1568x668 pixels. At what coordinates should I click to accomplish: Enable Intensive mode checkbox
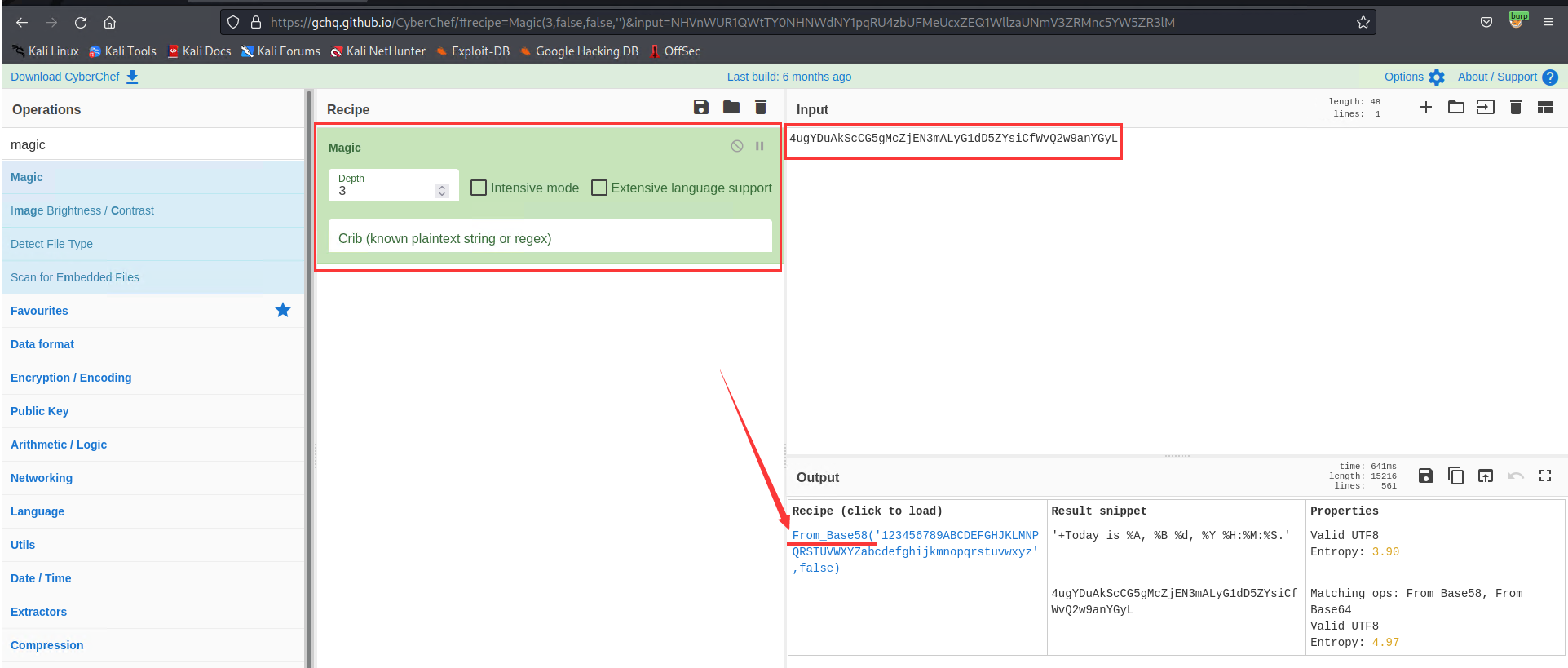tap(479, 188)
